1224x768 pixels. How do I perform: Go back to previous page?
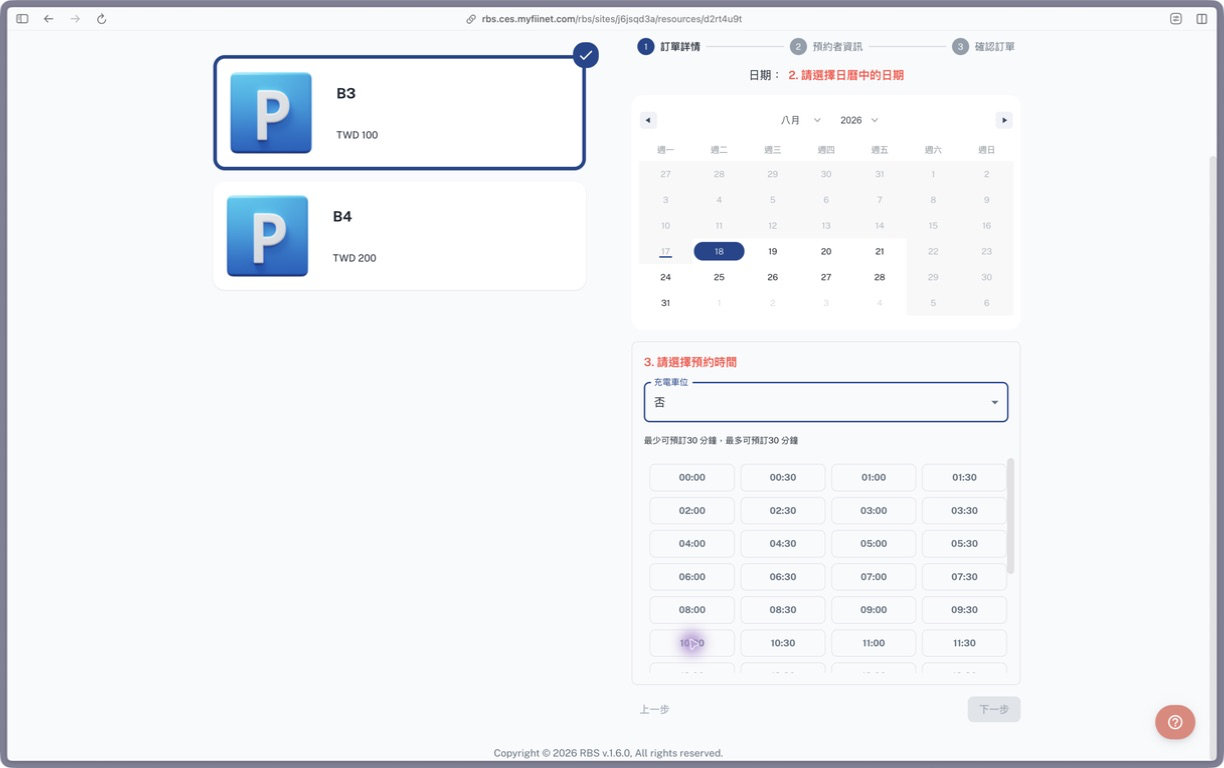(48, 19)
